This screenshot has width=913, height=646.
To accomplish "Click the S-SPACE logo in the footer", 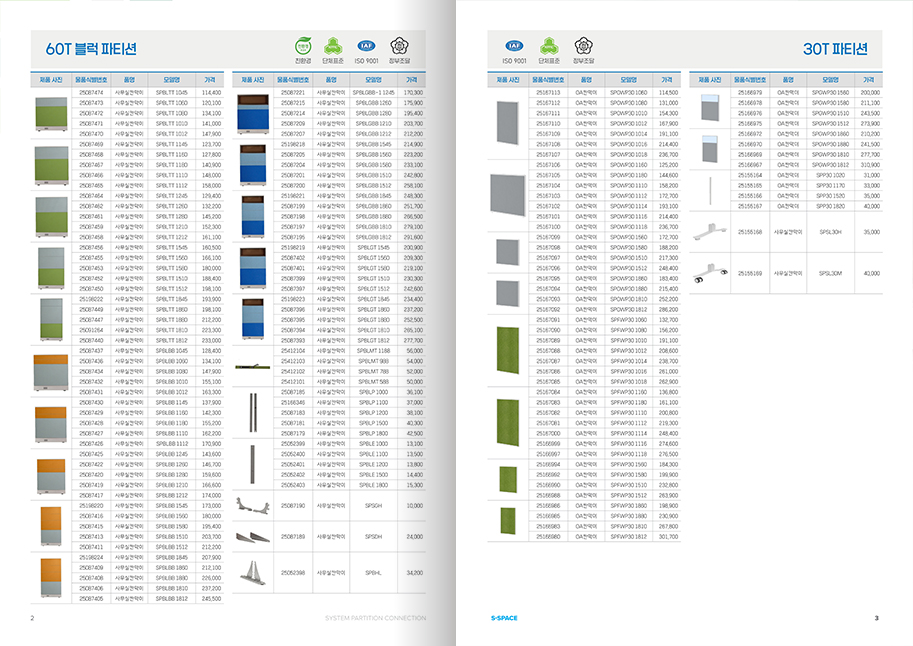I will (504, 618).
